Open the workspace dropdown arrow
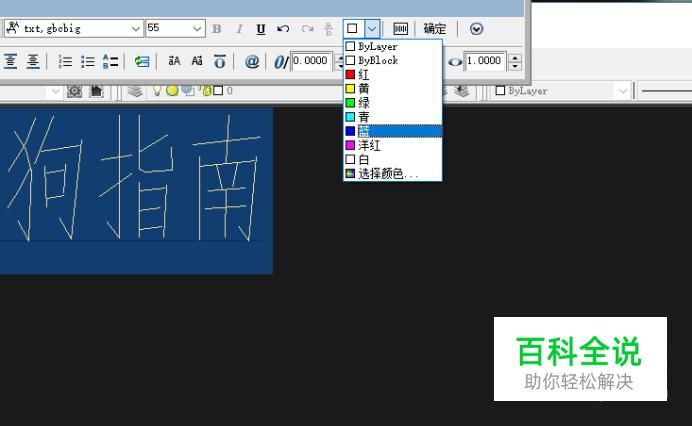692x426 pixels. point(55,91)
